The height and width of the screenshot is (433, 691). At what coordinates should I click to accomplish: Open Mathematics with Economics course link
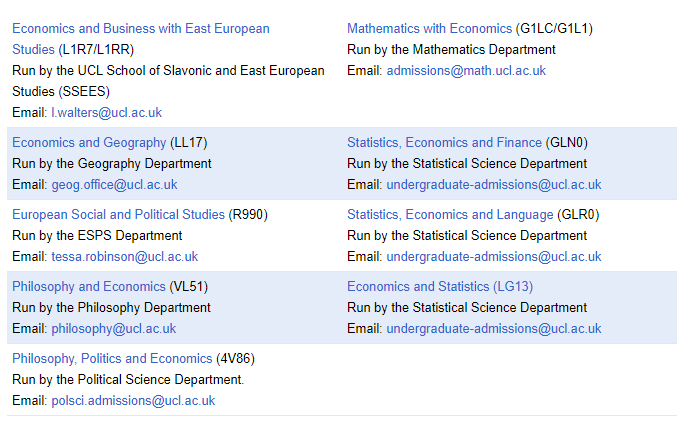(429, 29)
